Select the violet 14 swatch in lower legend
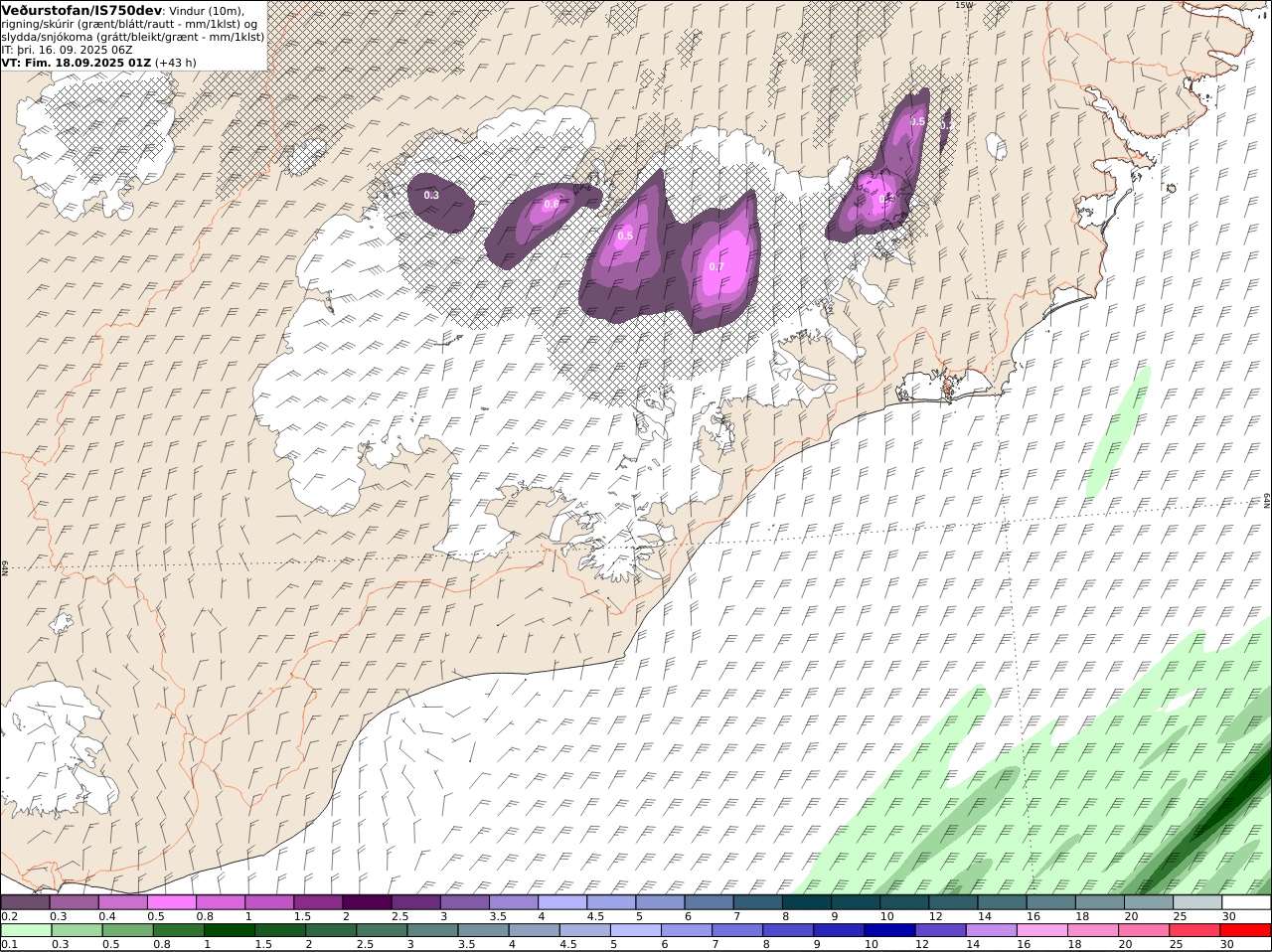 click(991, 930)
